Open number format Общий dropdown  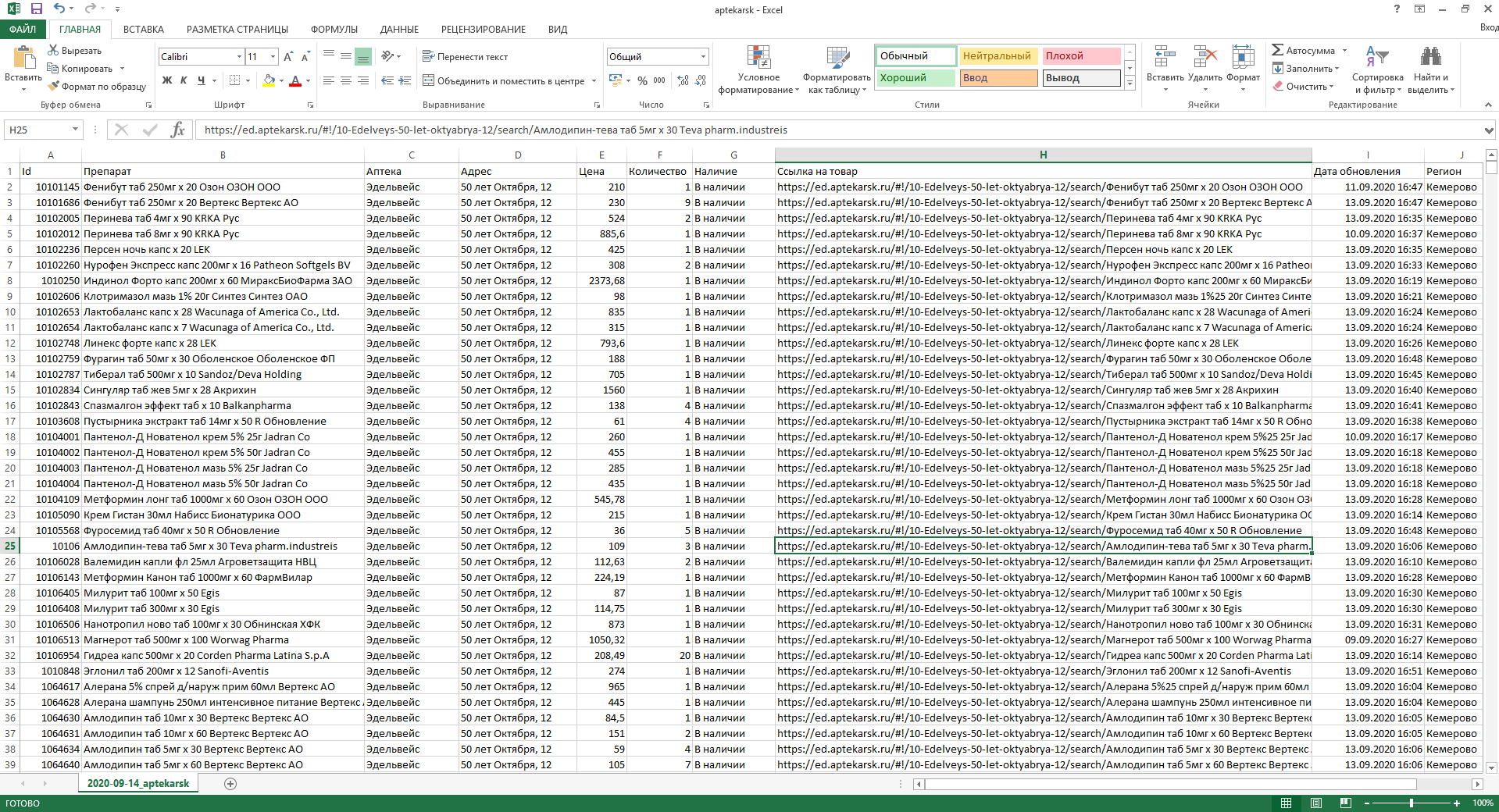point(703,57)
